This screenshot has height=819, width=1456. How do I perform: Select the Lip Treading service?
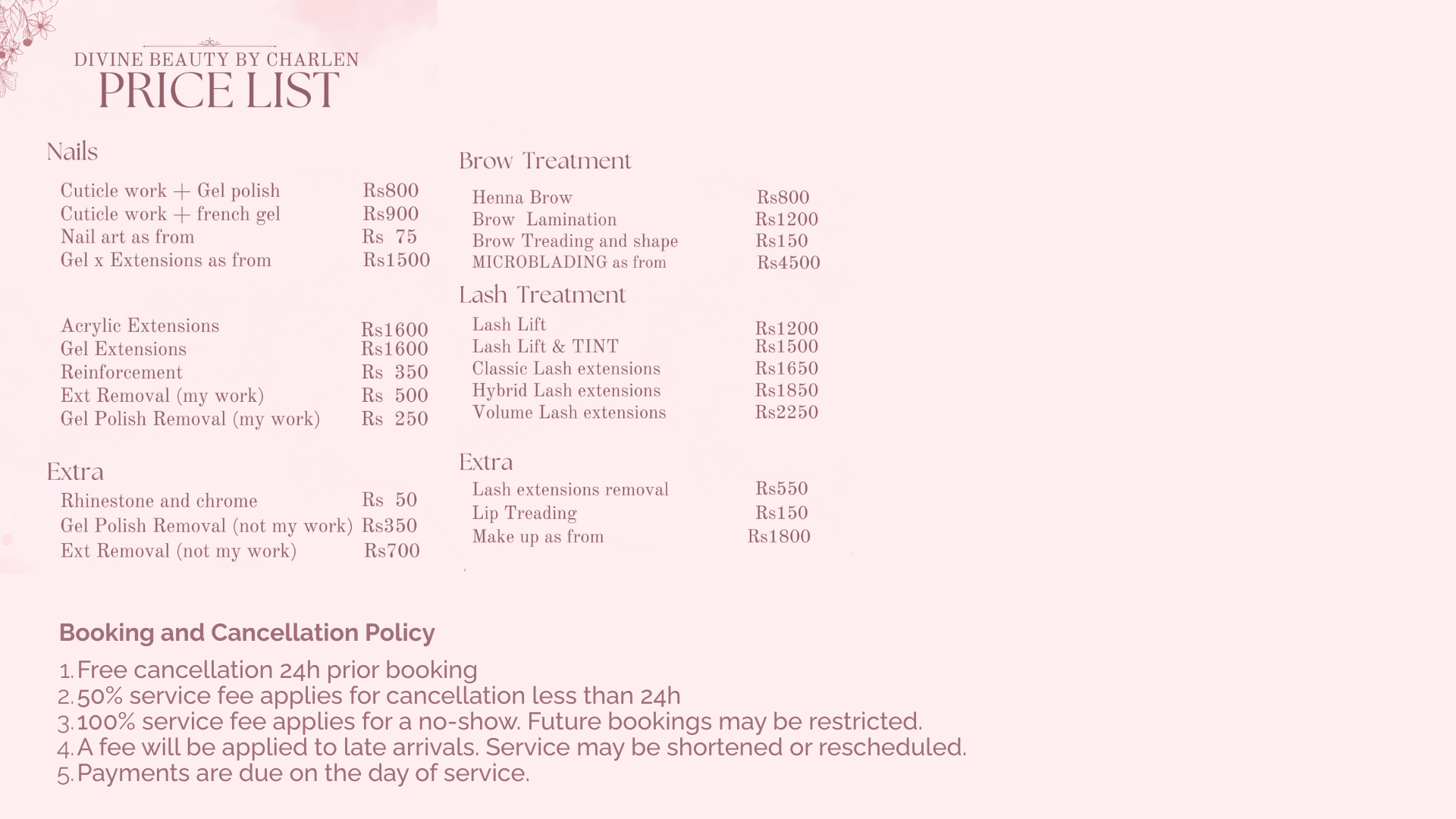click(524, 513)
